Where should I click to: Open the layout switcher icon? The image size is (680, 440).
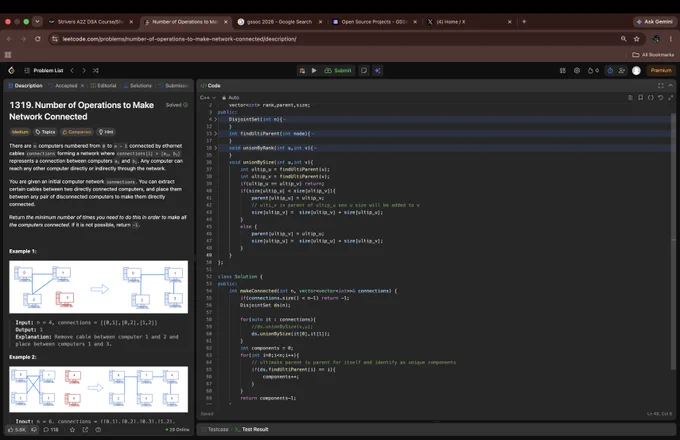point(562,70)
